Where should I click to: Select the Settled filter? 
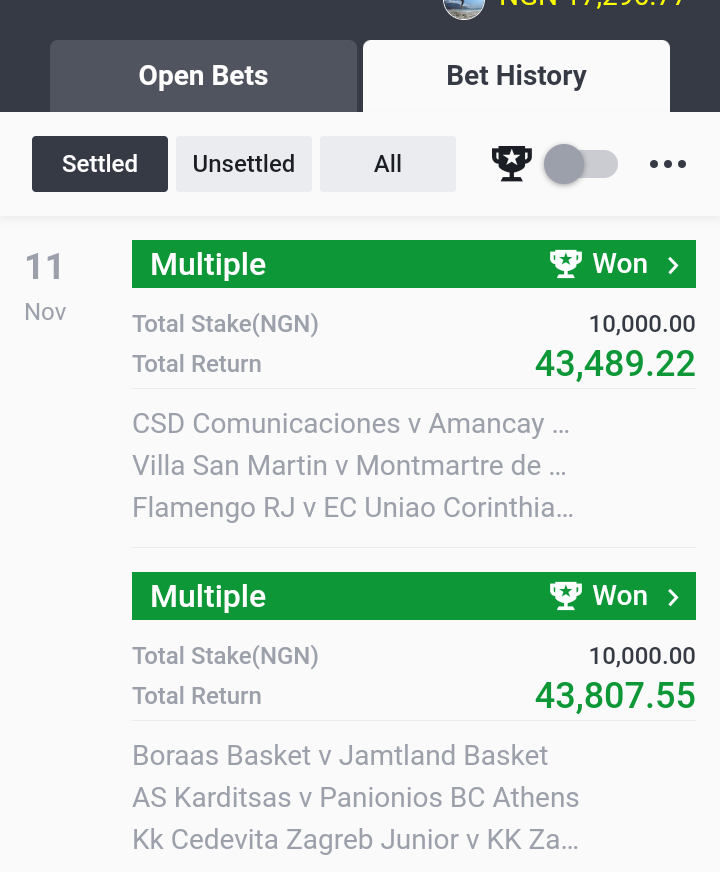100,164
